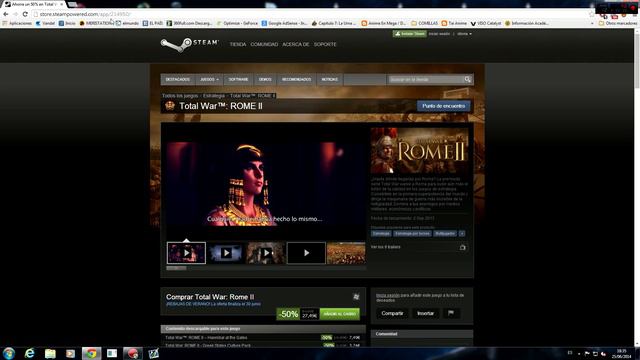Image resolution: width=640 pixels, height=360 pixels.
Task: Click the plus button to add tags
Action: [x=462, y=233]
